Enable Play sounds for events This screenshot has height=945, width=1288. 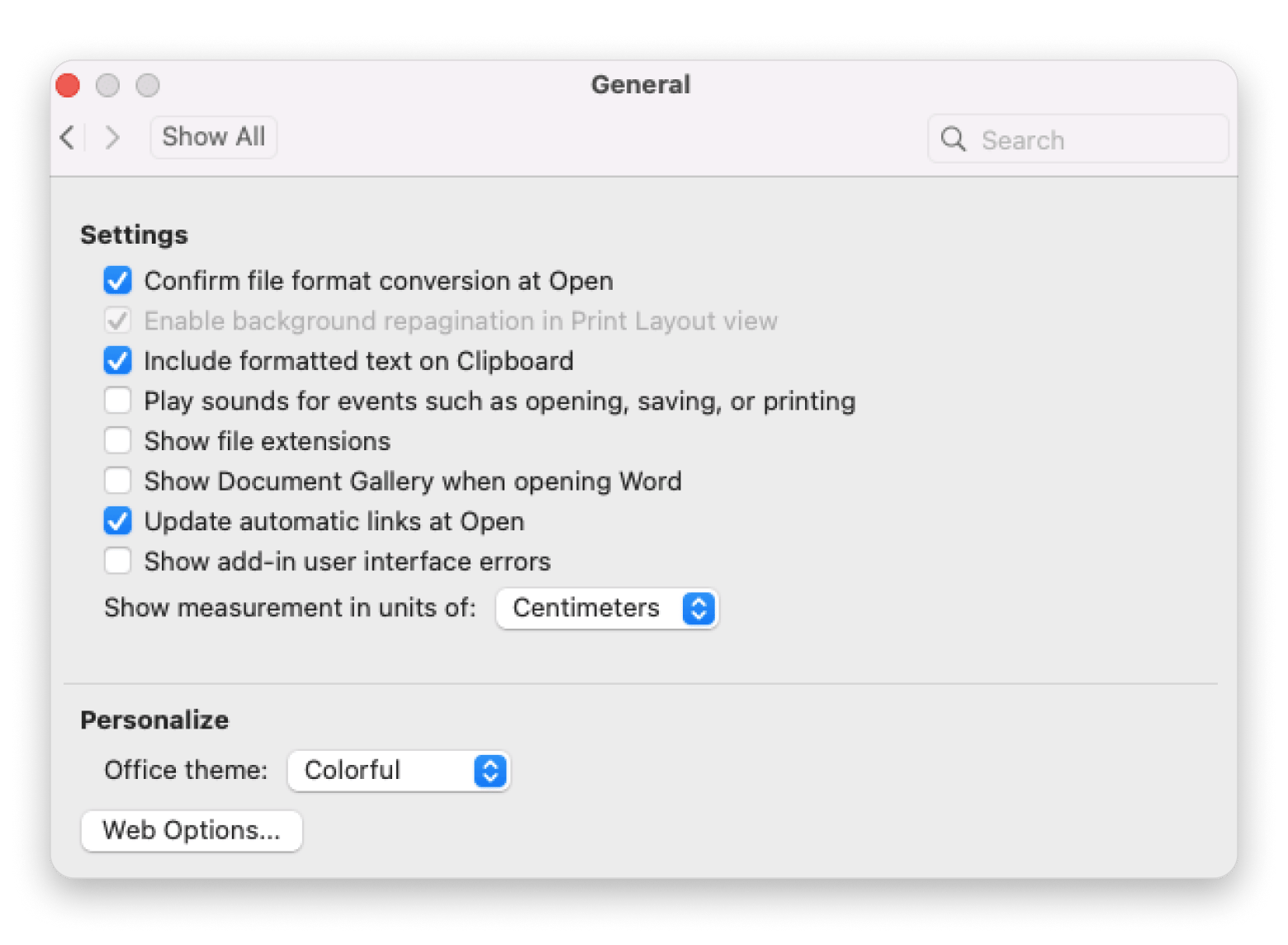[117, 400]
